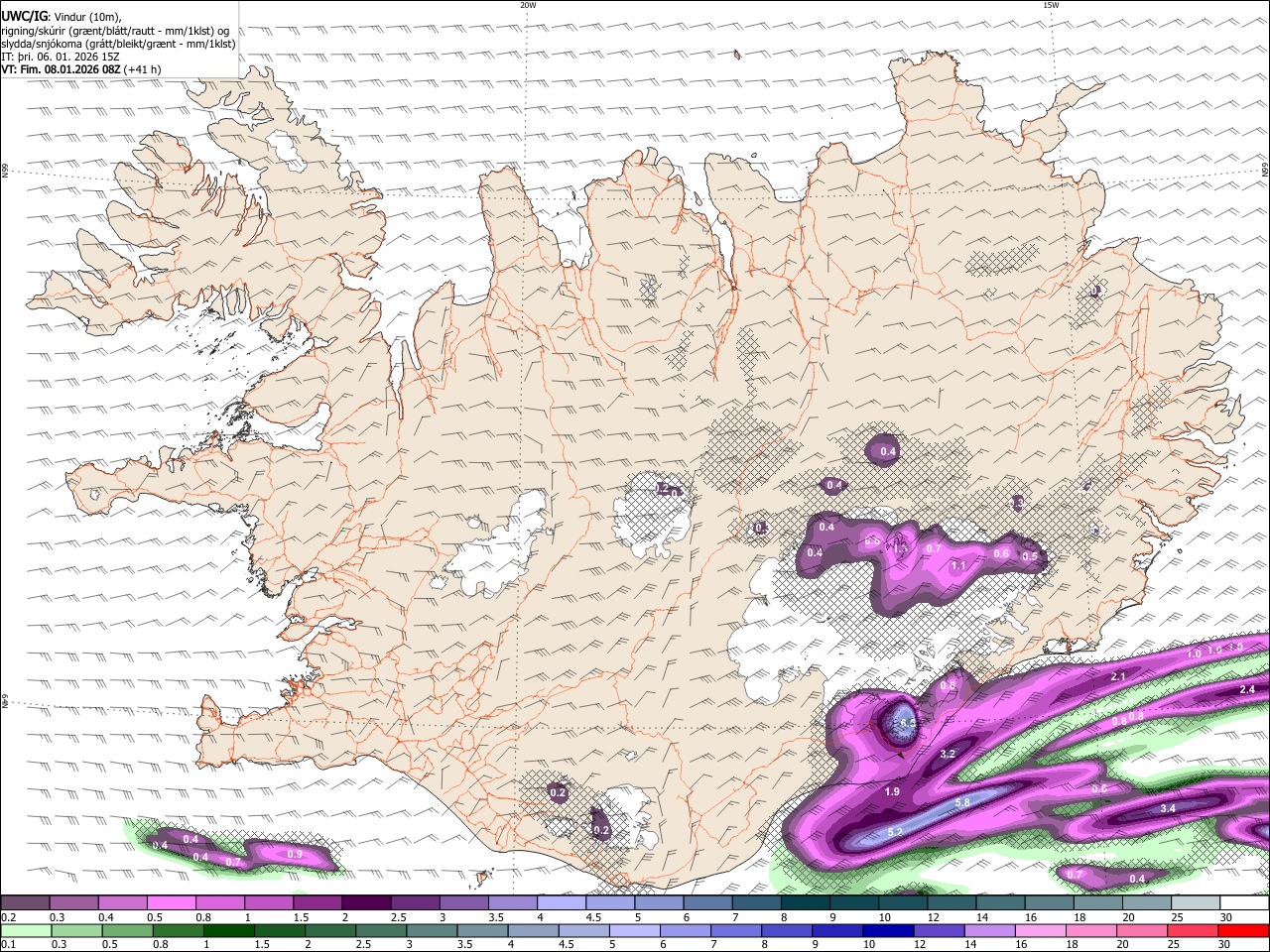Pick the purple-grey swatch between 0.2 and 0.3
Screen dimensions: 1270x952
(25, 902)
